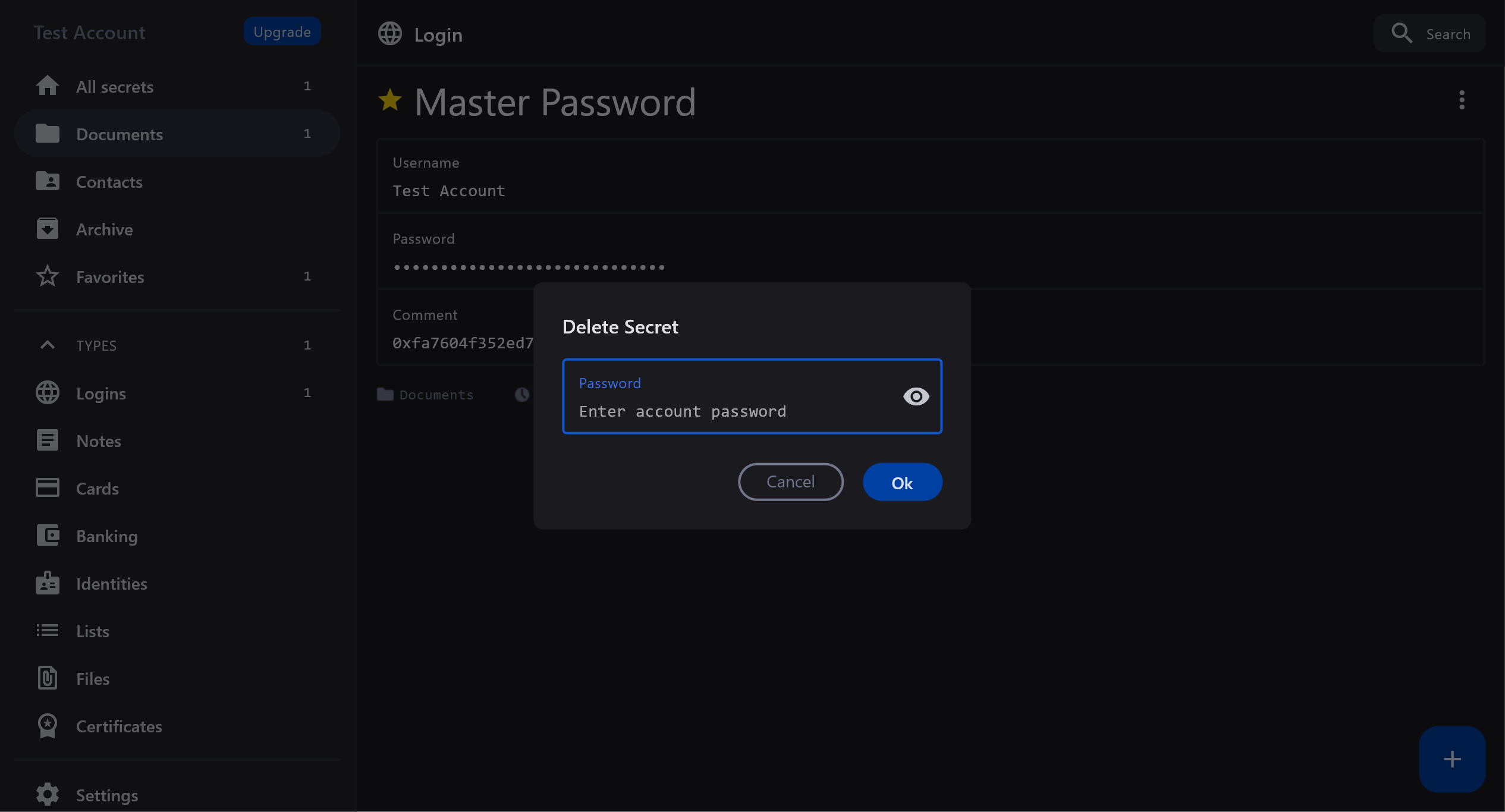Open the Identities badge icon
Viewport: 1505px width, 812px height.
coord(48,583)
